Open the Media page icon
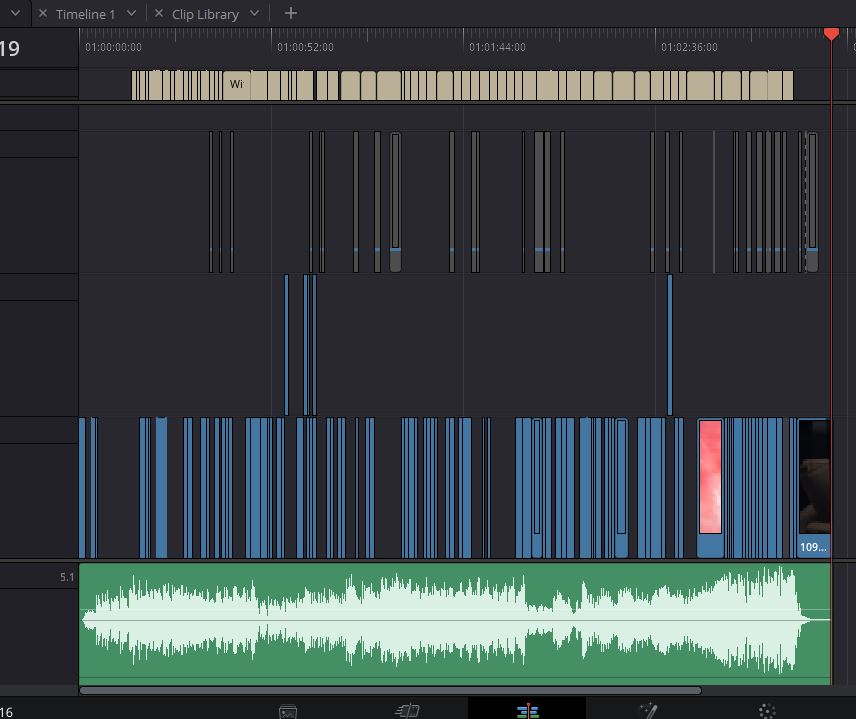The width and height of the screenshot is (856, 719). [x=288, y=712]
